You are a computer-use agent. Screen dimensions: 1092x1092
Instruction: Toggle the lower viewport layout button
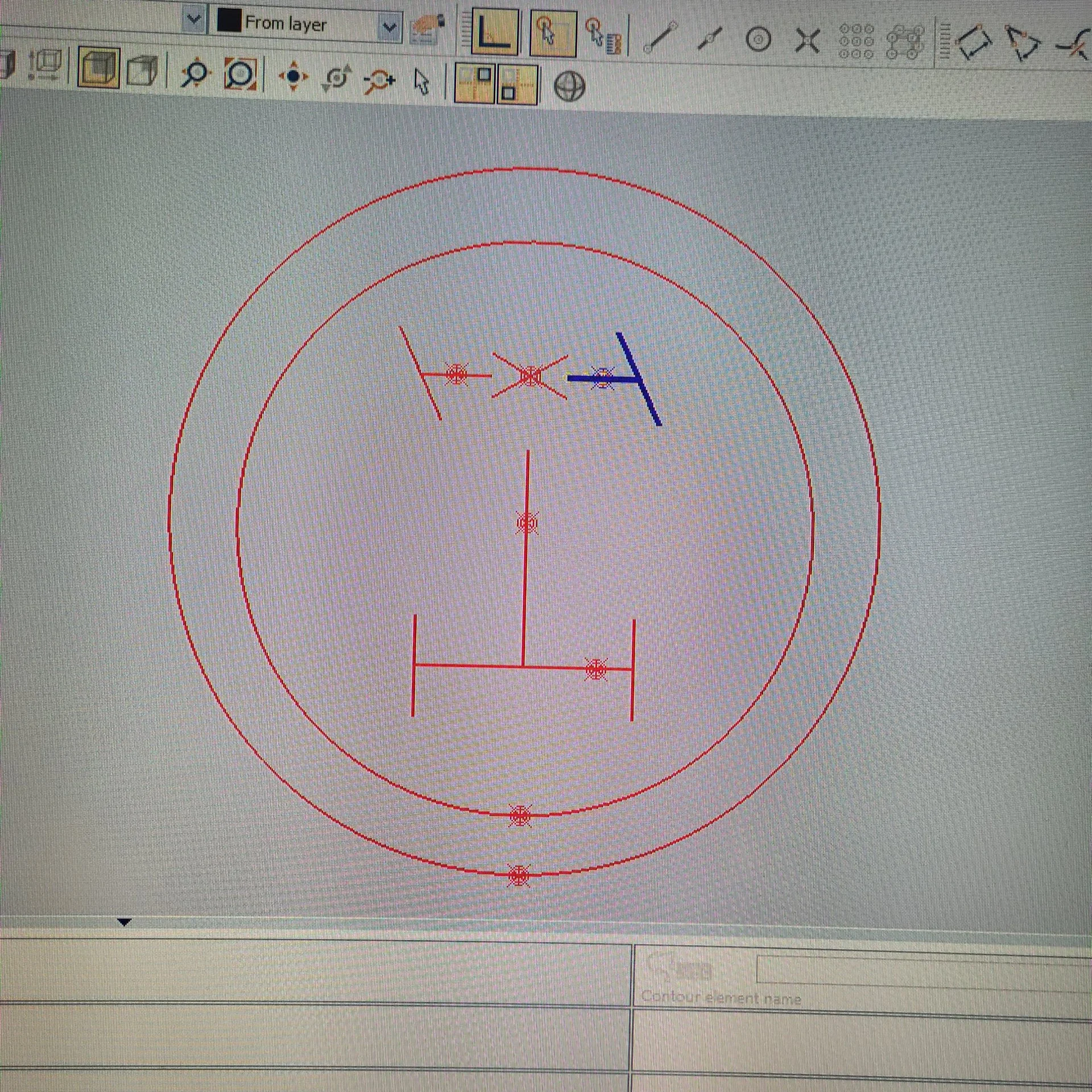(517, 85)
